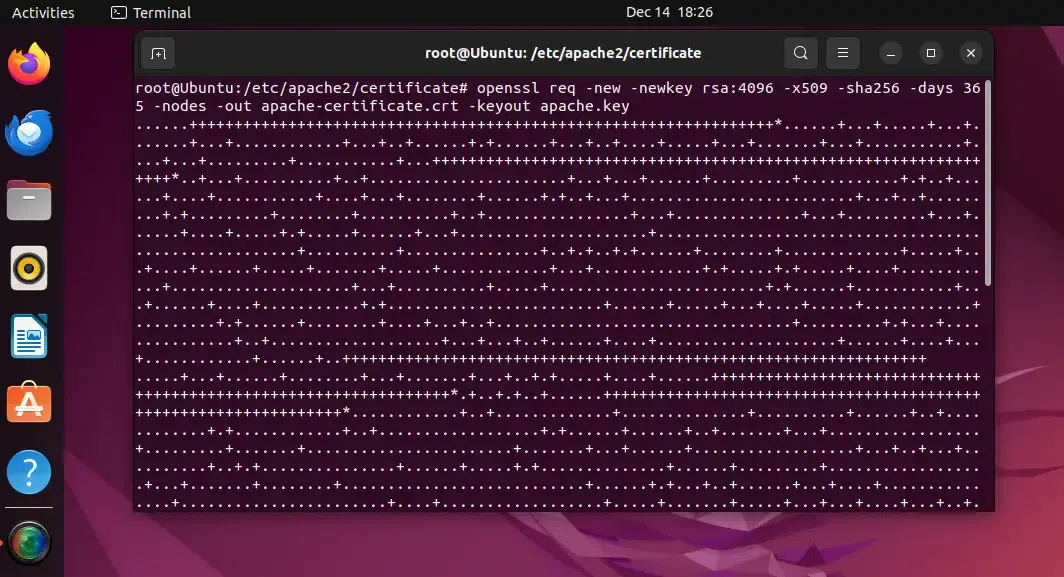Open LibreOffice Writer from the dock
Image resolution: width=1064 pixels, height=577 pixels.
tap(29, 336)
